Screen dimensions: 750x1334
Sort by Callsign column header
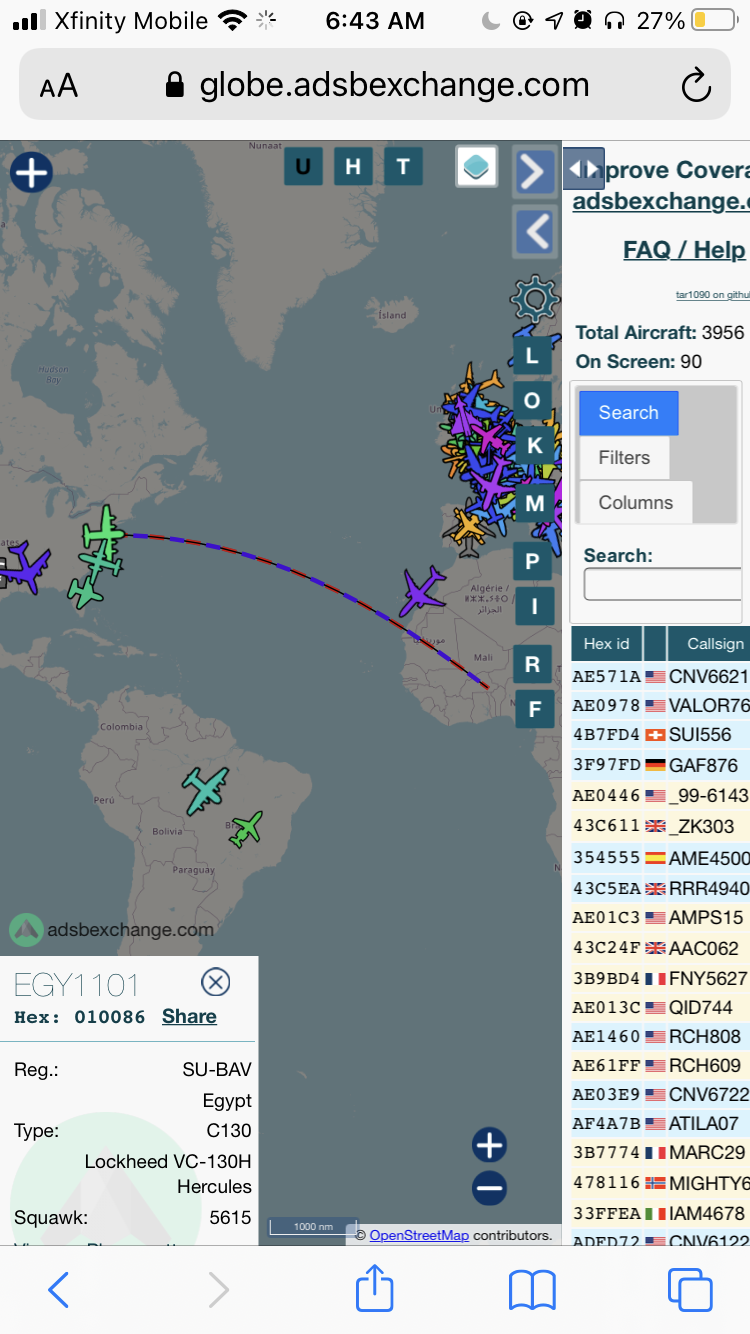coord(709,643)
